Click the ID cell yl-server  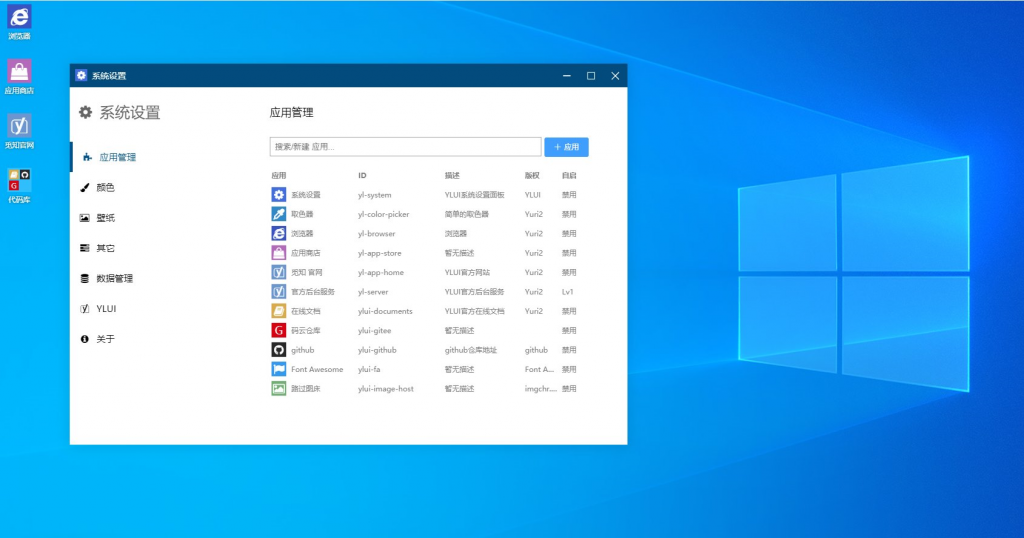[373, 292]
